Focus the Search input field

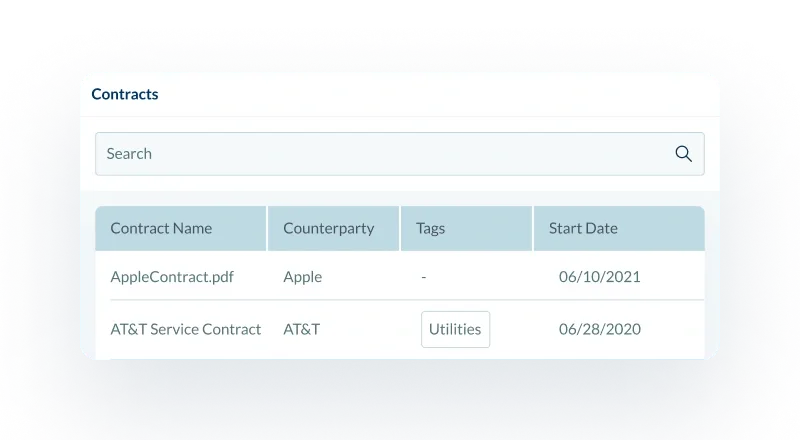pyautogui.click(x=399, y=154)
